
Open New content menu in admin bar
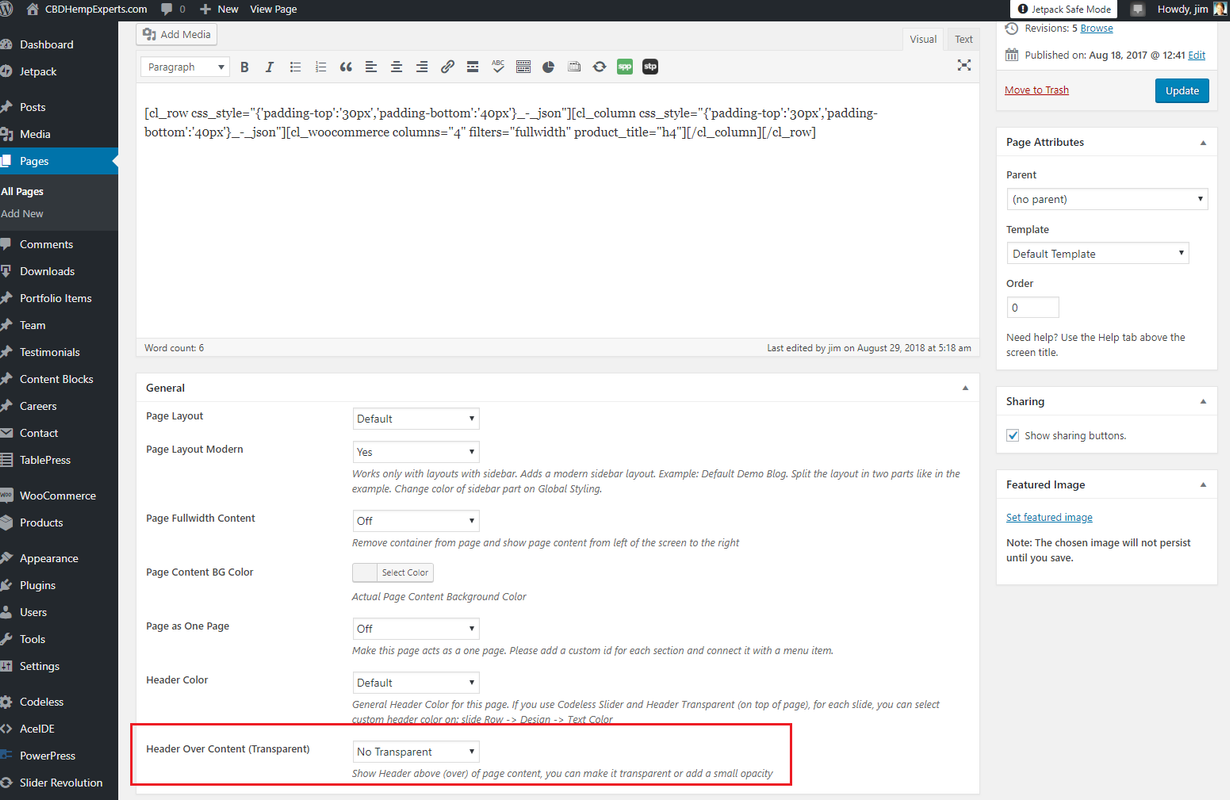coord(219,9)
